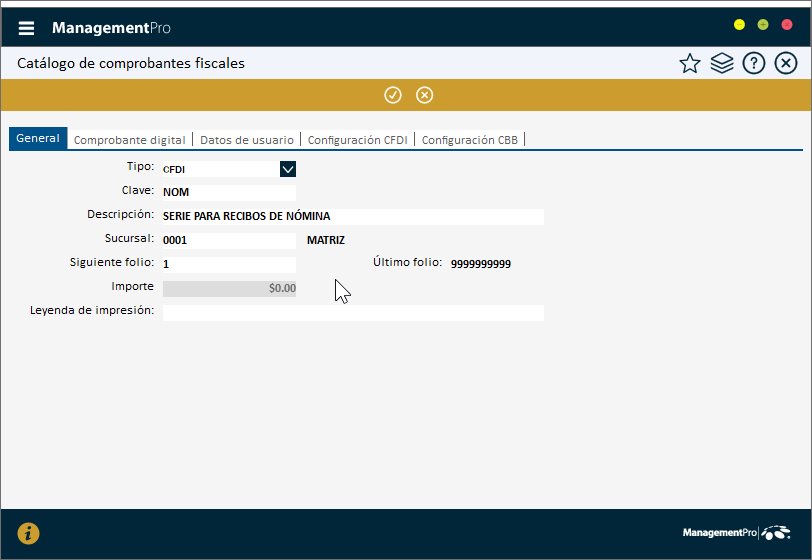Image resolution: width=812 pixels, height=560 pixels.
Task: Click the window title Catálogo de comprobantes fiscales
Action: click(130, 63)
